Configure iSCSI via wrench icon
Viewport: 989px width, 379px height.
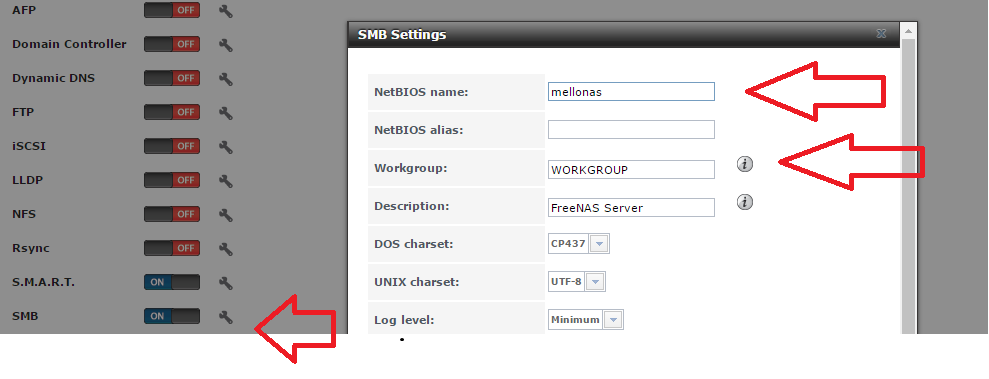(x=226, y=147)
